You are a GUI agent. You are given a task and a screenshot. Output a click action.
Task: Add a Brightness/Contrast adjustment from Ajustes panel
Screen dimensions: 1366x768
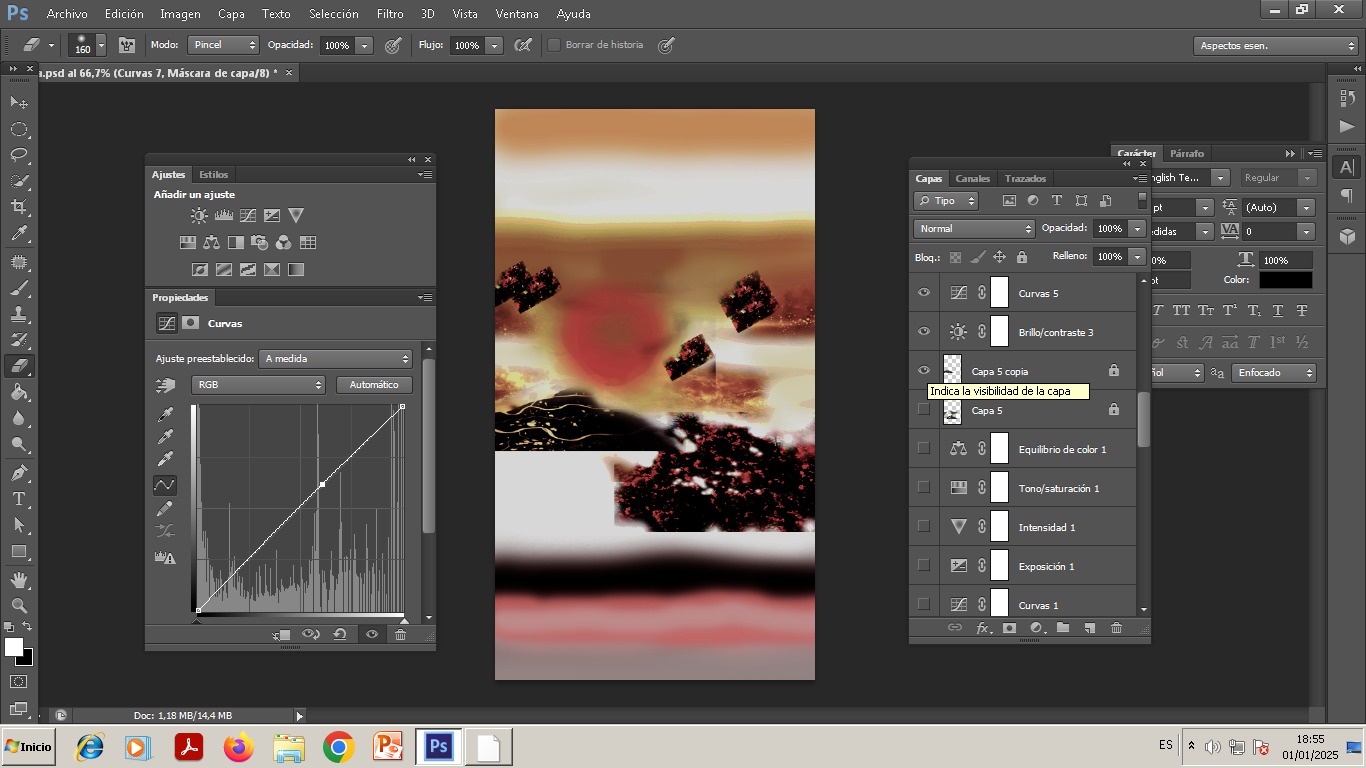(x=200, y=215)
